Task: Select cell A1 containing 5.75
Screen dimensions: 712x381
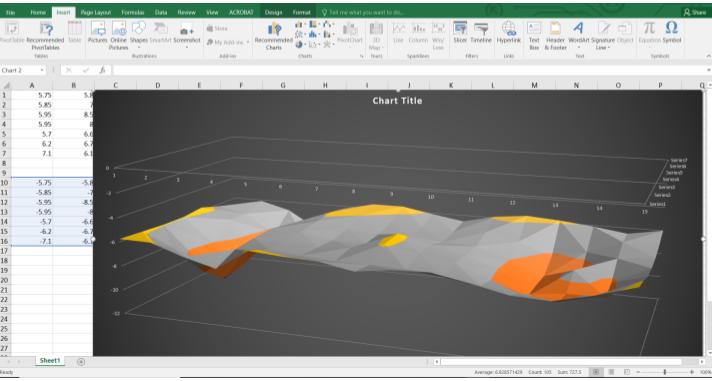Action: coord(32,95)
